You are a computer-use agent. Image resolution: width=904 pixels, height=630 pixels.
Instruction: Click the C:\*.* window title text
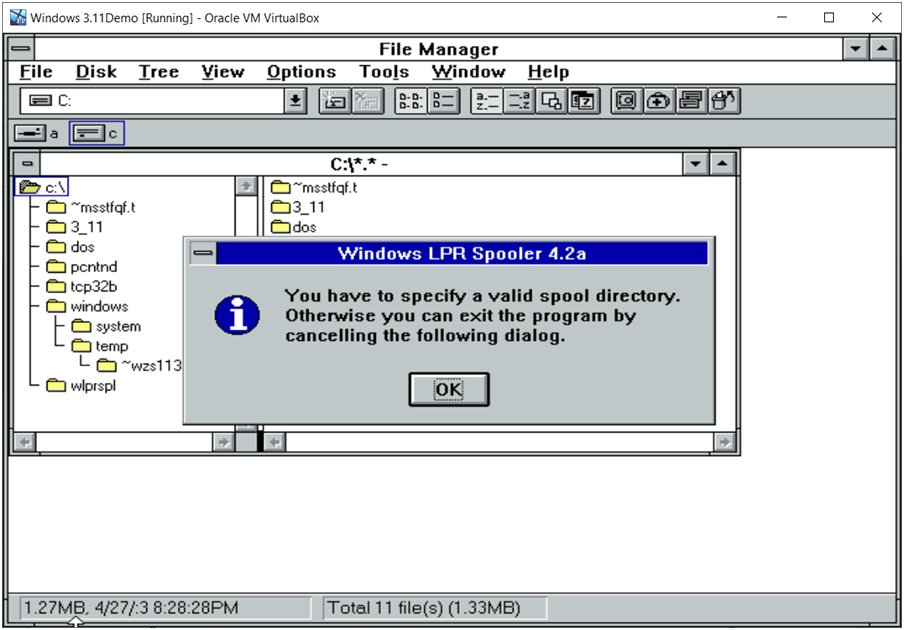coord(359,164)
